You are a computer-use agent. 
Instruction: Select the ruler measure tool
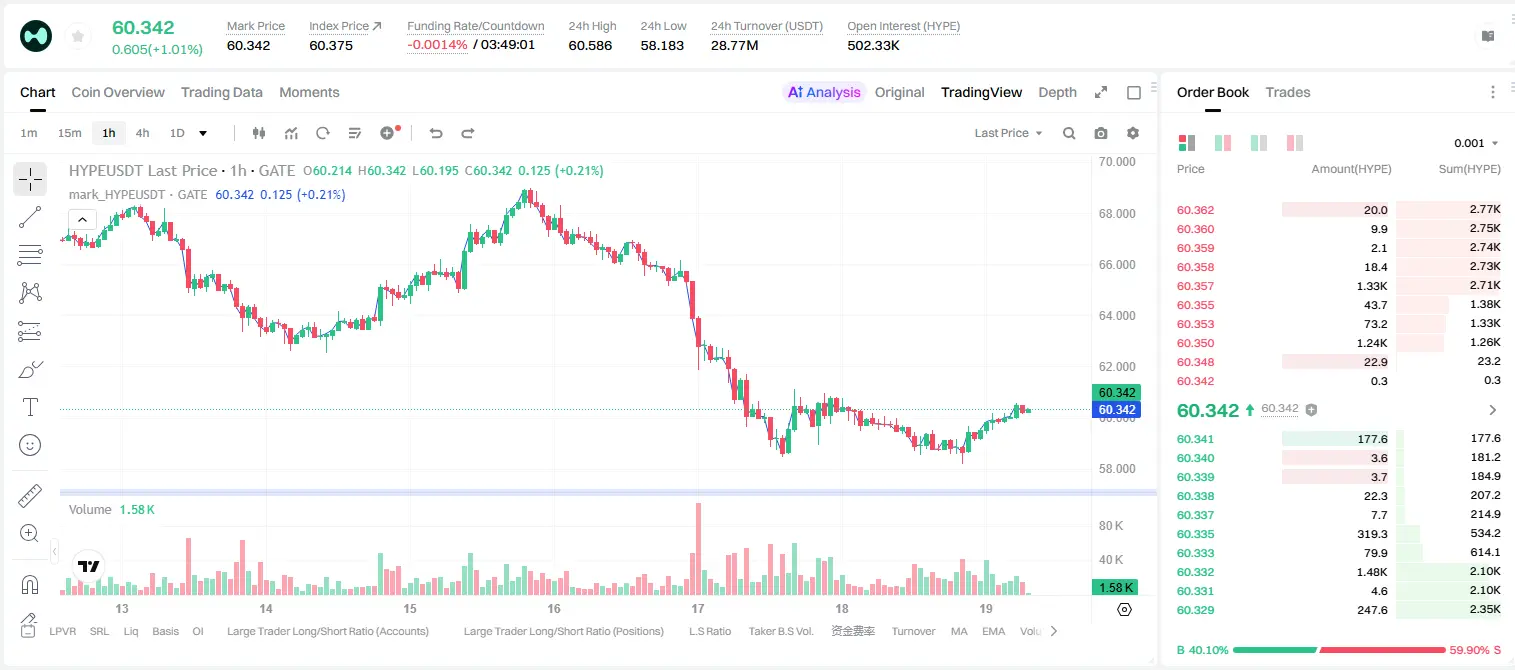(x=30, y=496)
